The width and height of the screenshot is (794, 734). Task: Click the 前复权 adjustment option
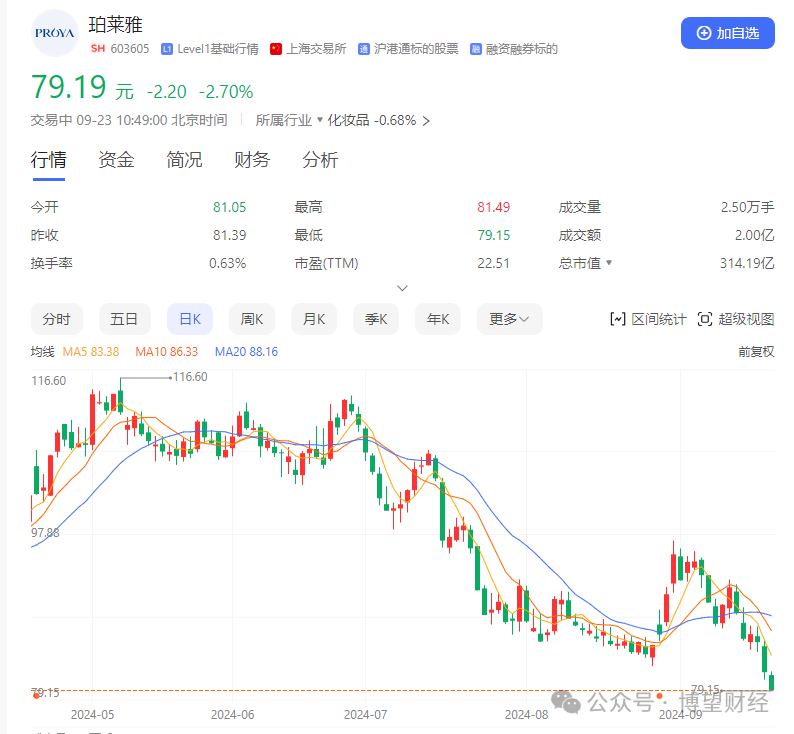pos(757,352)
